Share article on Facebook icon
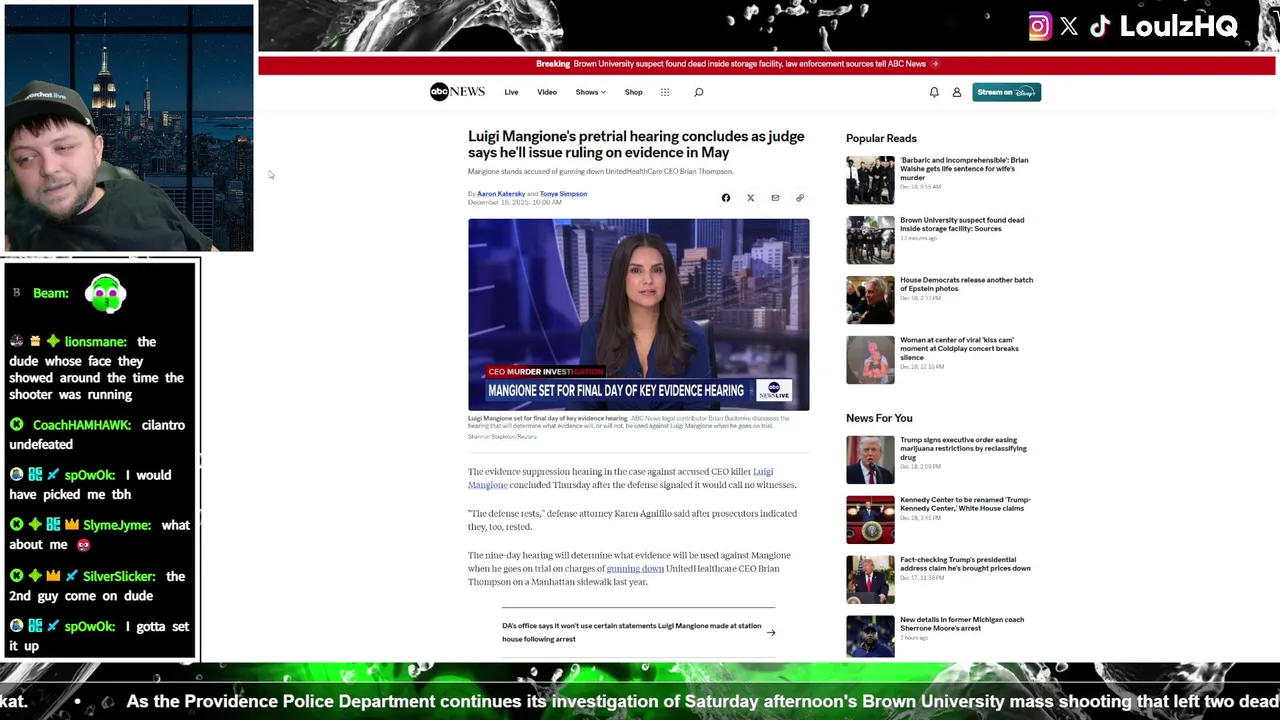The image size is (1280, 720). click(x=726, y=198)
